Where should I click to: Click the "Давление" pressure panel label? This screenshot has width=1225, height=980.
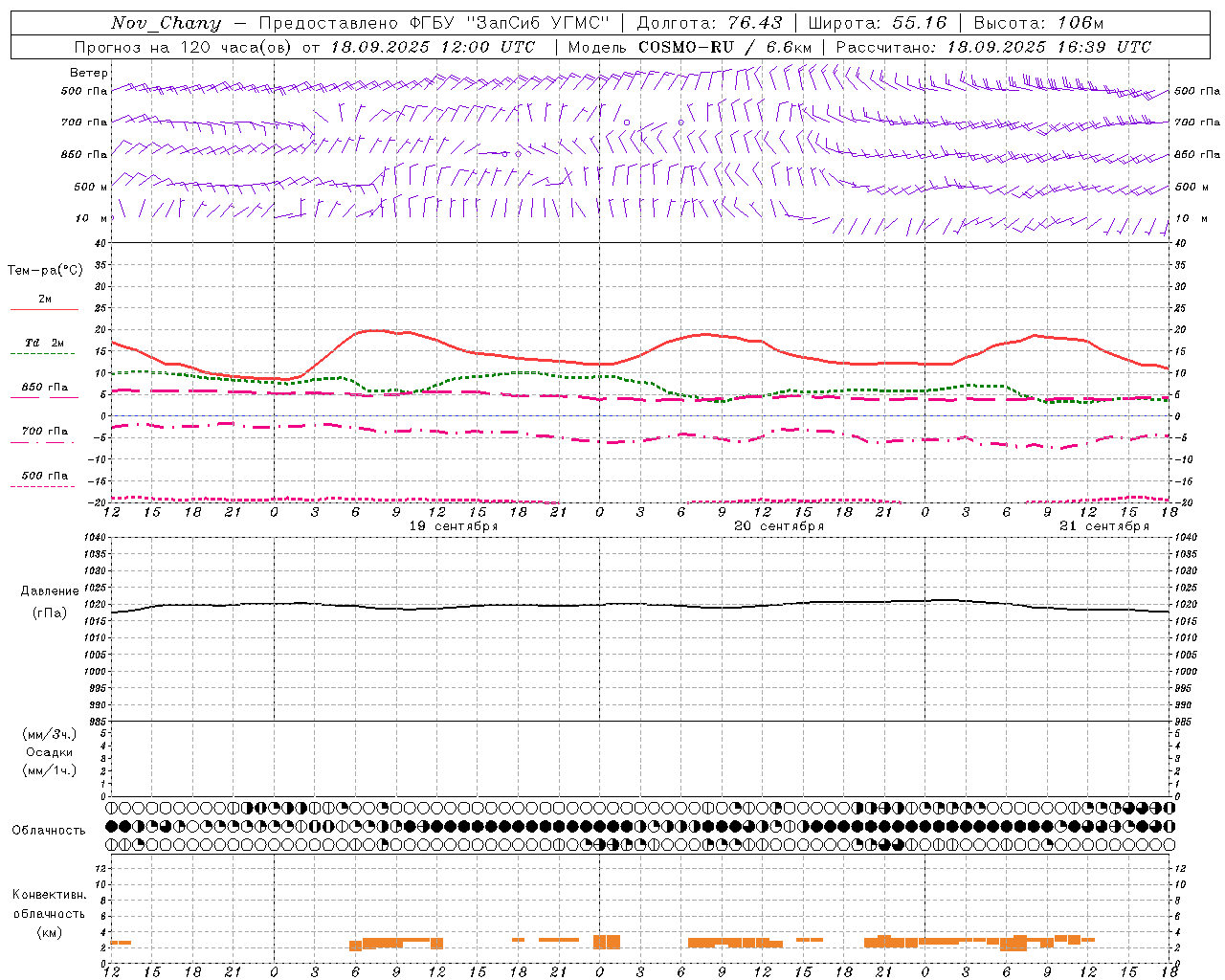click(50, 591)
